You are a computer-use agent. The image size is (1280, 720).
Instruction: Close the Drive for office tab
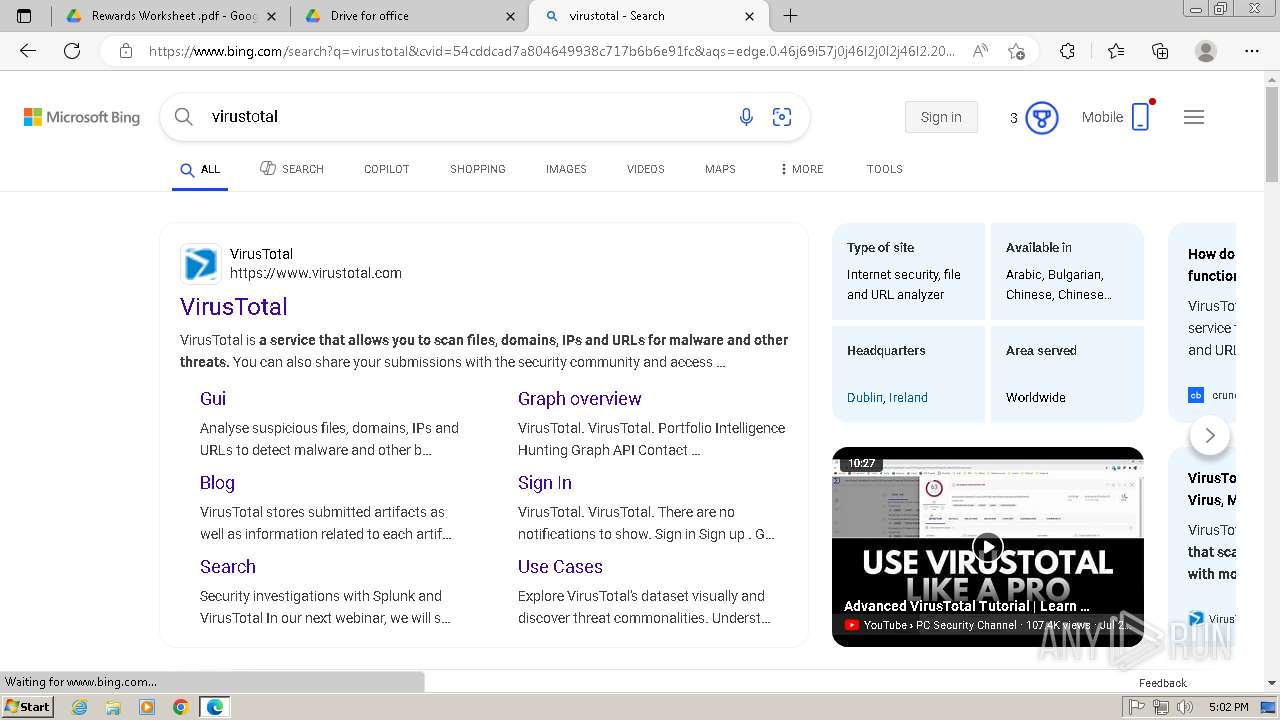coord(511,16)
